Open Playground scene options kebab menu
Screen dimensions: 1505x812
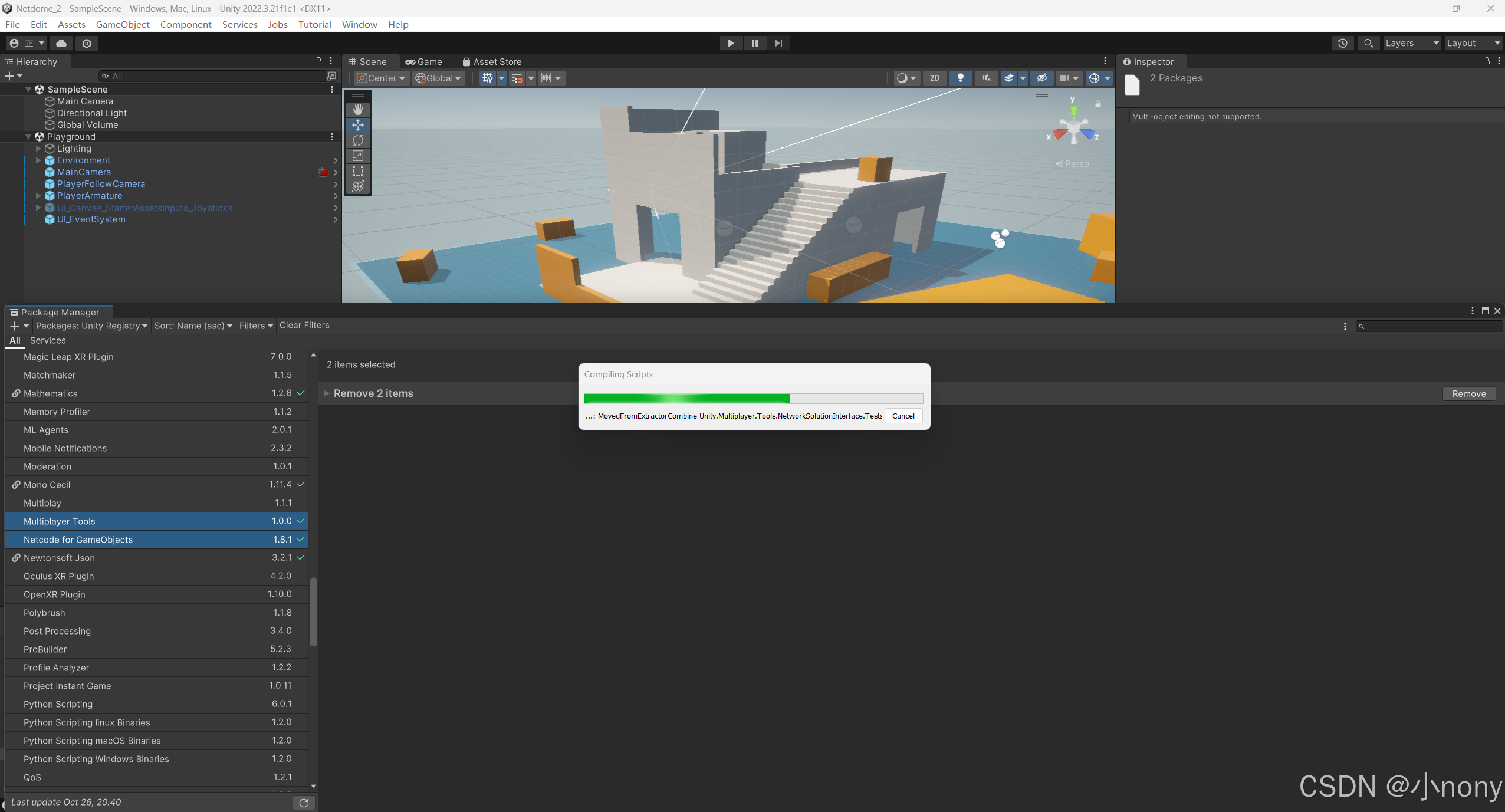click(332, 137)
